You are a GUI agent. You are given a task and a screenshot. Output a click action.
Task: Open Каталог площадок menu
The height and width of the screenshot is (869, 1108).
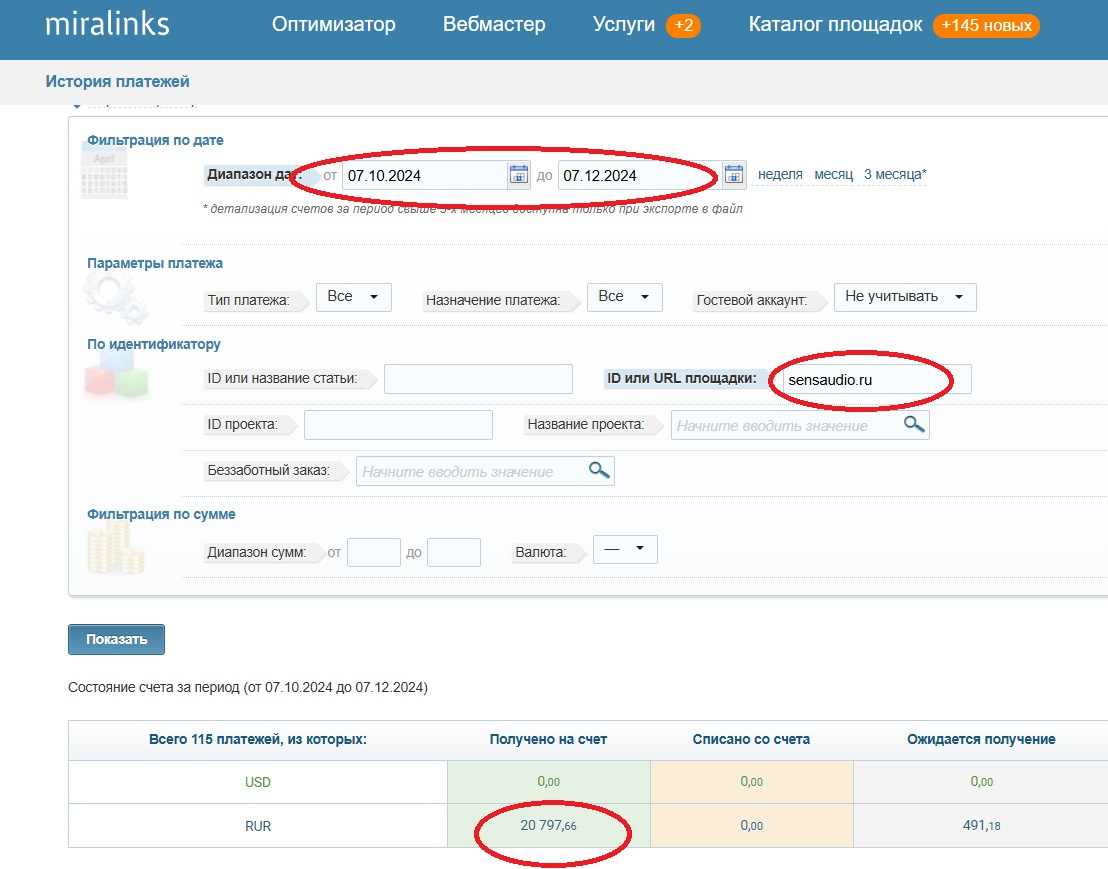tap(835, 25)
